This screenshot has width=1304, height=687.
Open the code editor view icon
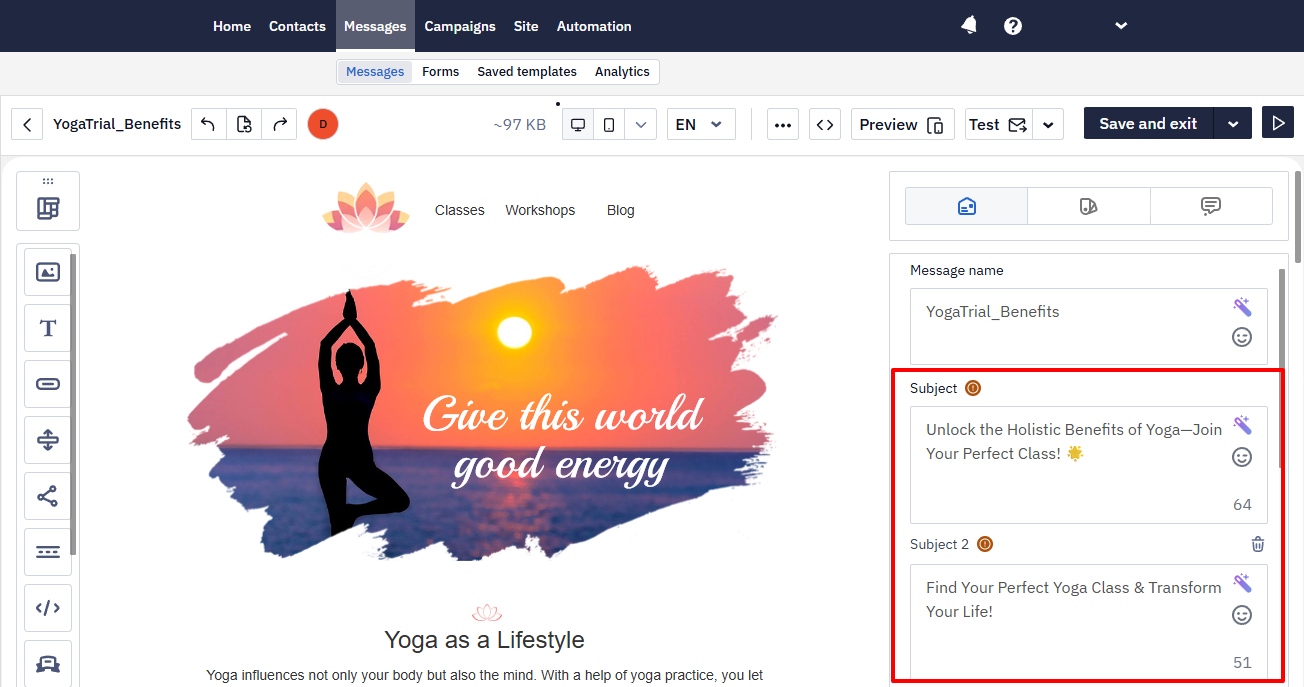pyautogui.click(x=825, y=124)
